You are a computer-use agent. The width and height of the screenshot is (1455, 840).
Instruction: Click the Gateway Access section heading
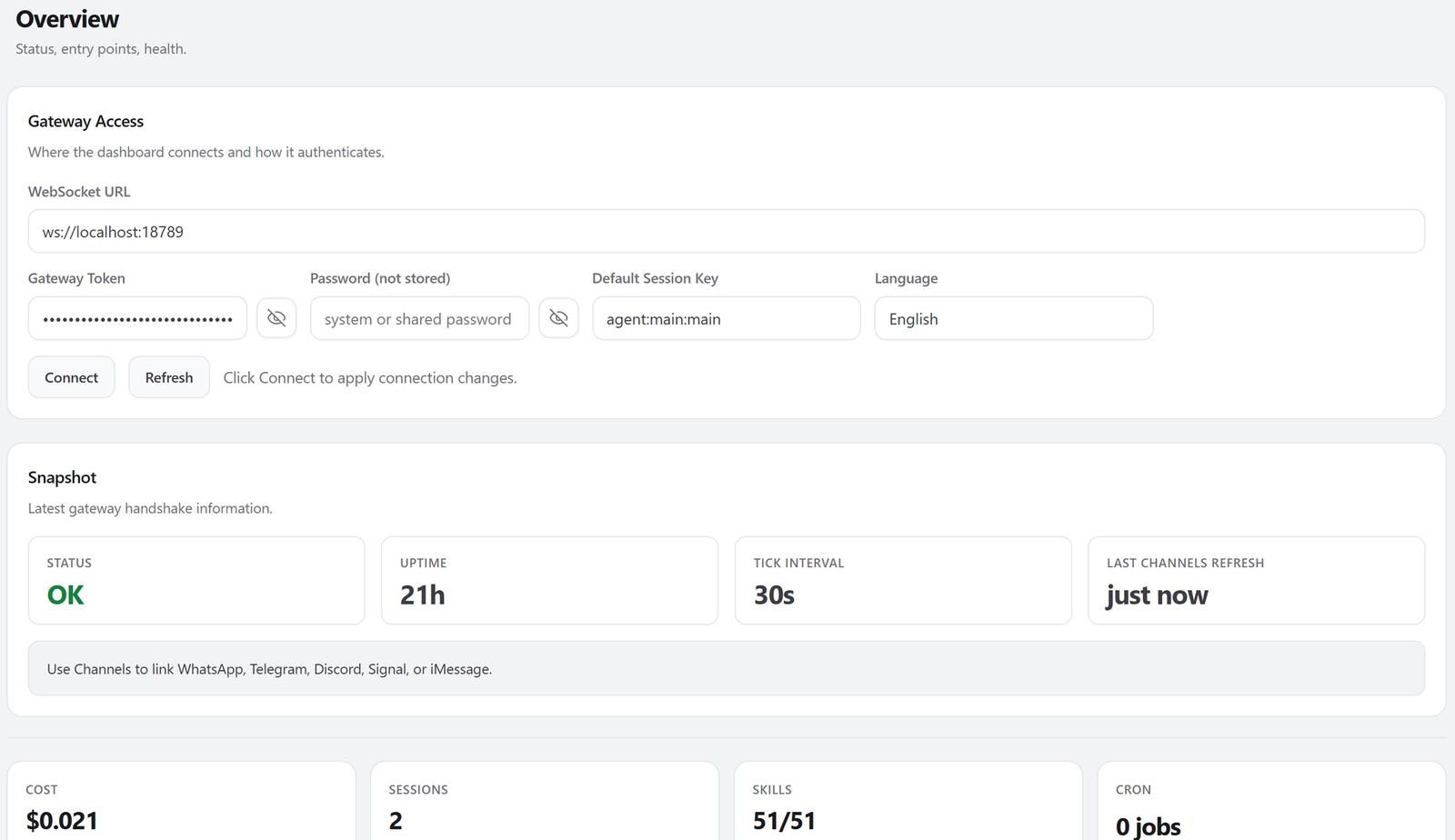tap(86, 122)
